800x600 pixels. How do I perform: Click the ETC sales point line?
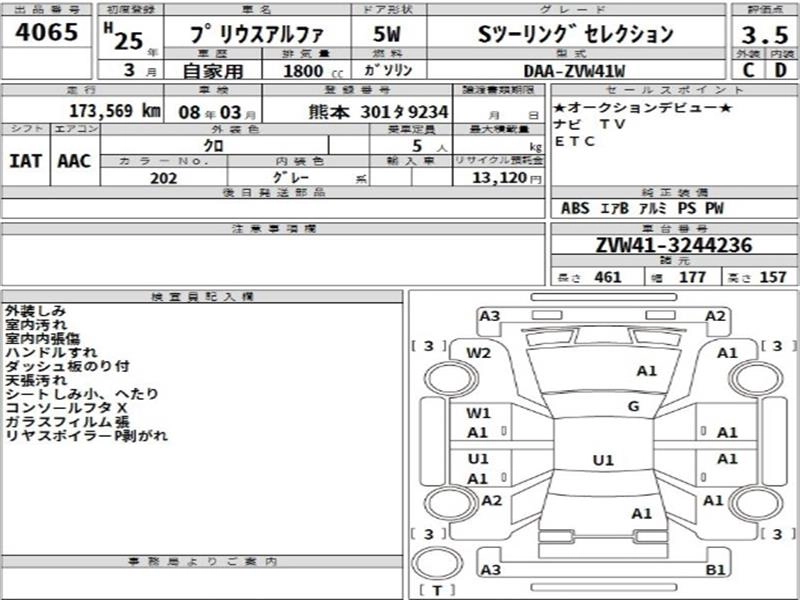pos(574,141)
